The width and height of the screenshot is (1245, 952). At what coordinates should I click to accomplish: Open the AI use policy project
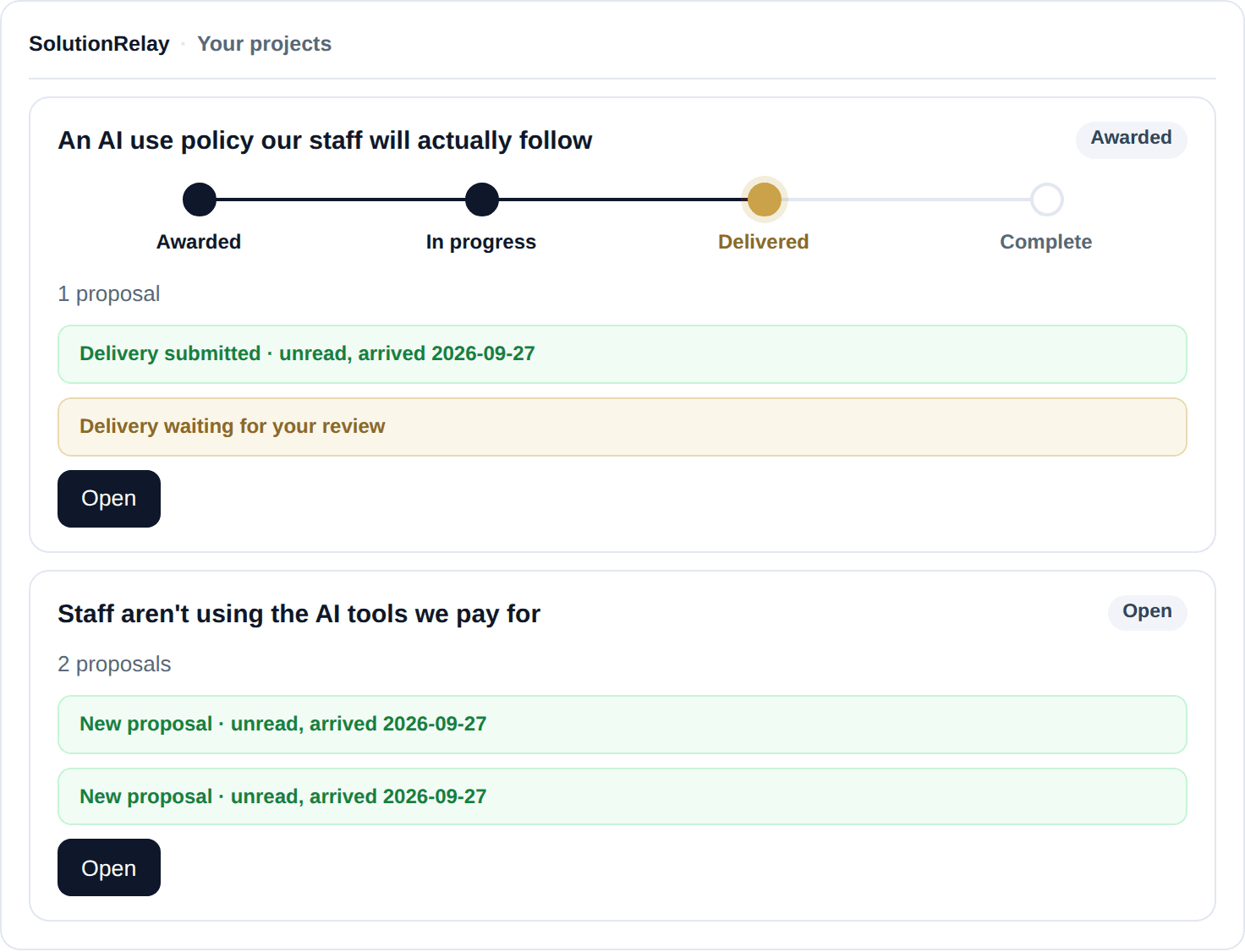tap(109, 499)
